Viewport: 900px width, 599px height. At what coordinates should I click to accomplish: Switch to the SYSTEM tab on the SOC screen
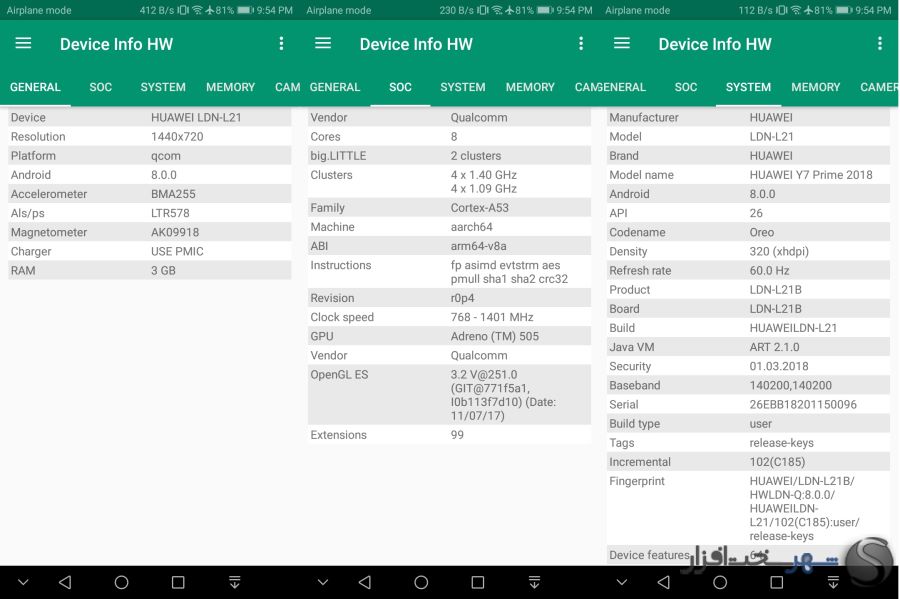pyautogui.click(x=463, y=87)
